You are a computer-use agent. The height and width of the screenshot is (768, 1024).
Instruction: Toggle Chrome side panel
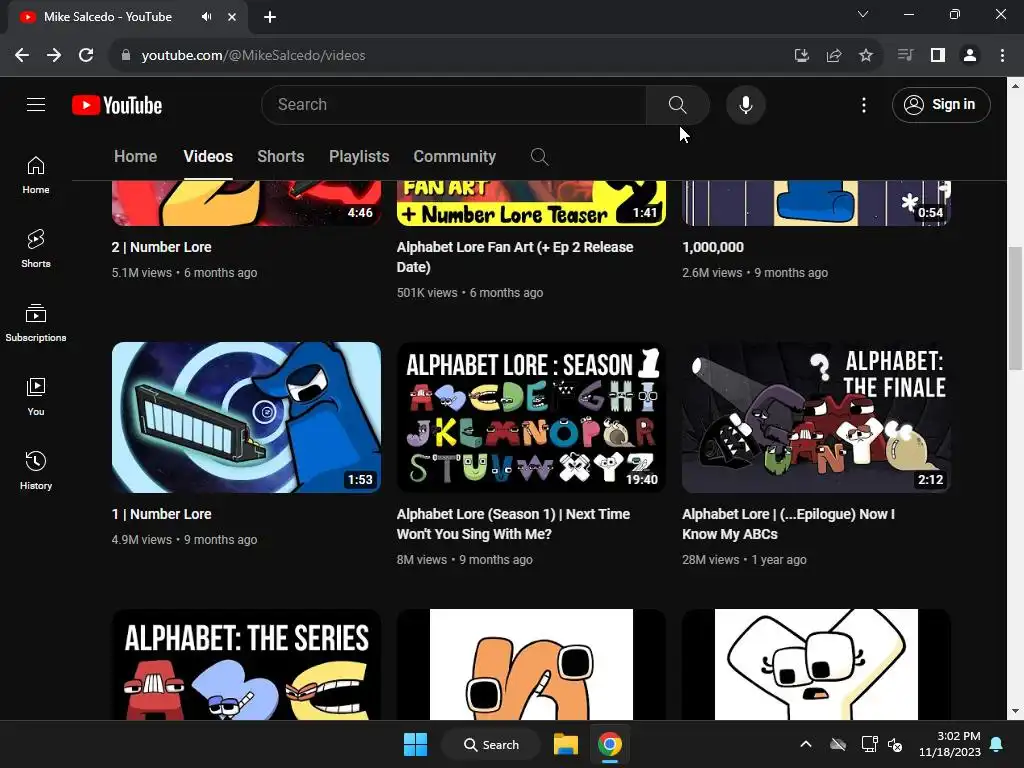(x=938, y=56)
